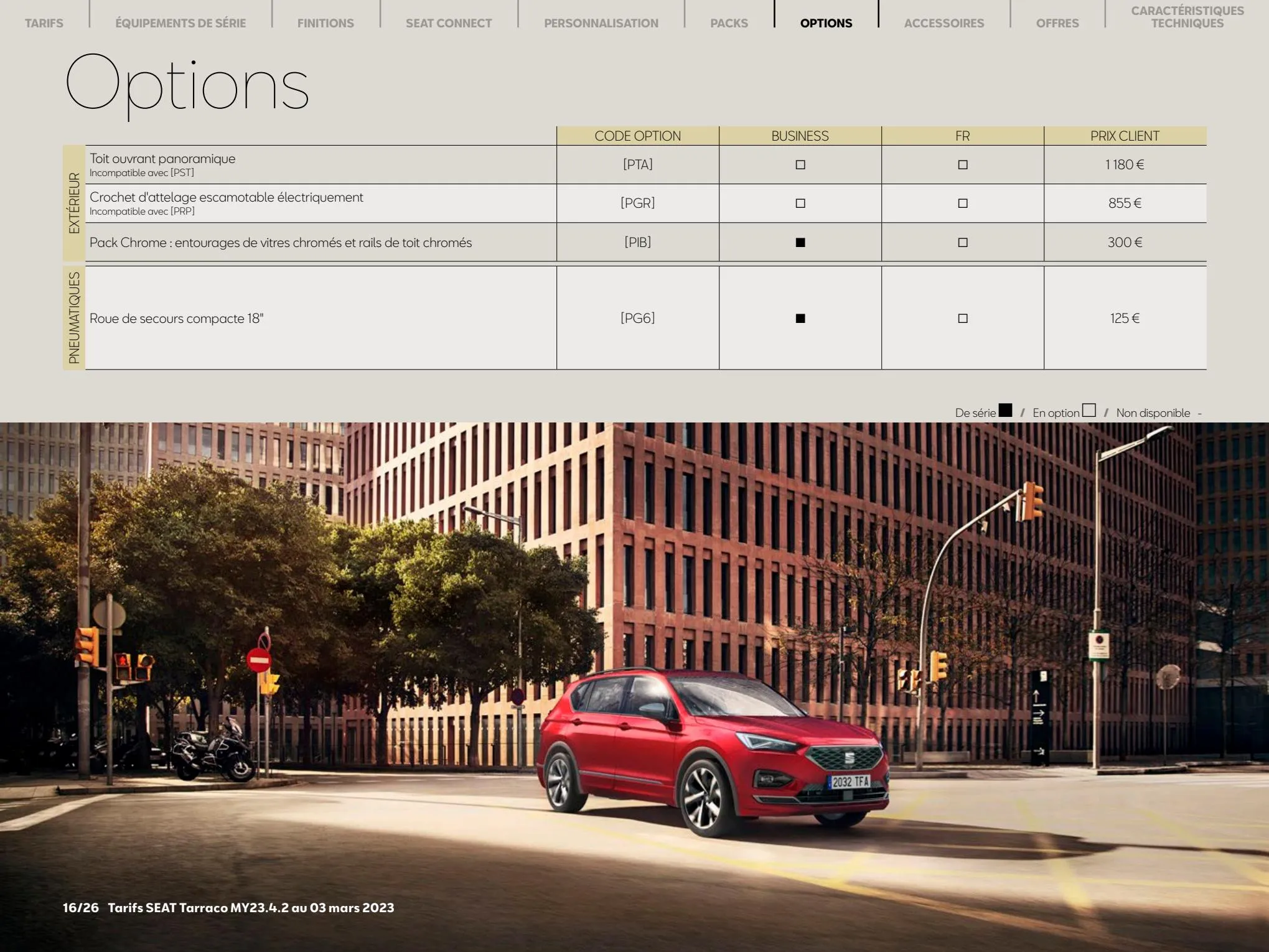Screen dimensions: 1269x952
Task: Click the 300 € price cell
Action: [1125, 242]
